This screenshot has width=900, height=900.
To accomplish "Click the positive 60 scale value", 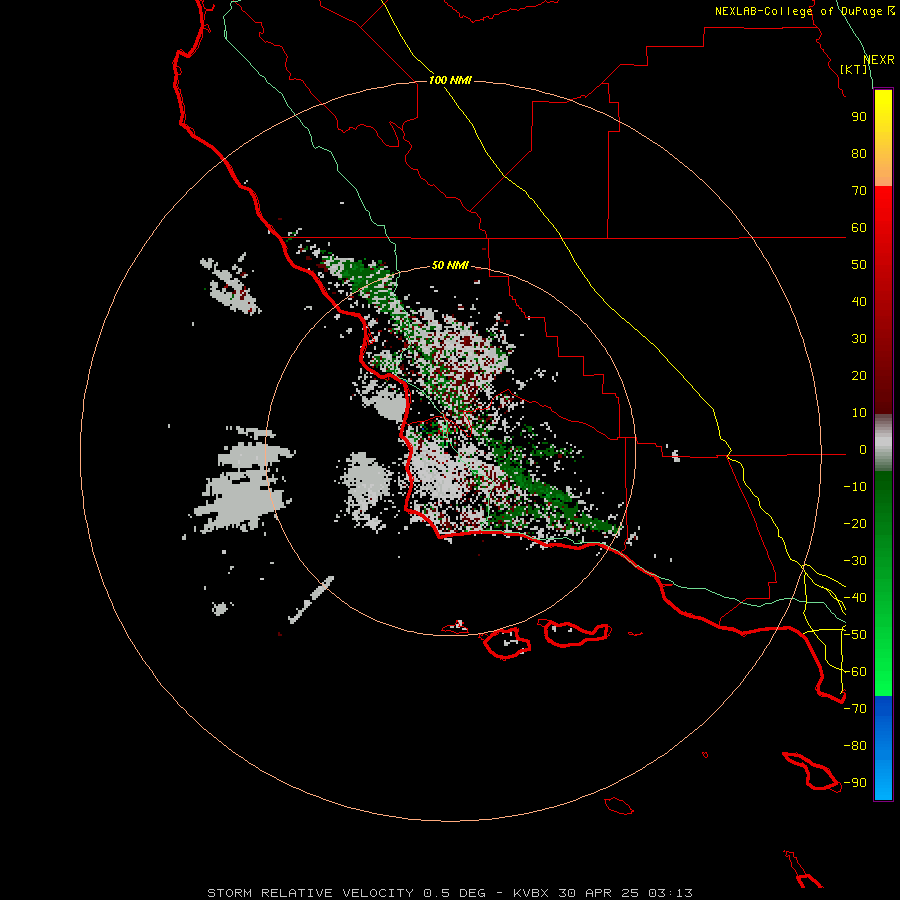I will click(x=859, y=228).
